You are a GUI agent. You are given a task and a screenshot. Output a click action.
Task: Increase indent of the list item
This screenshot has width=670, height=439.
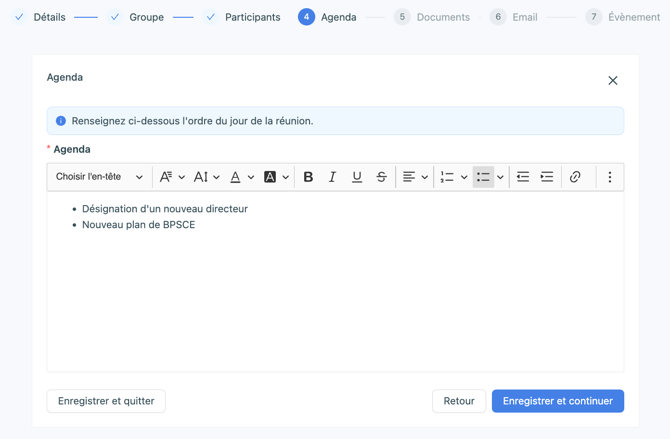(547, 177)
